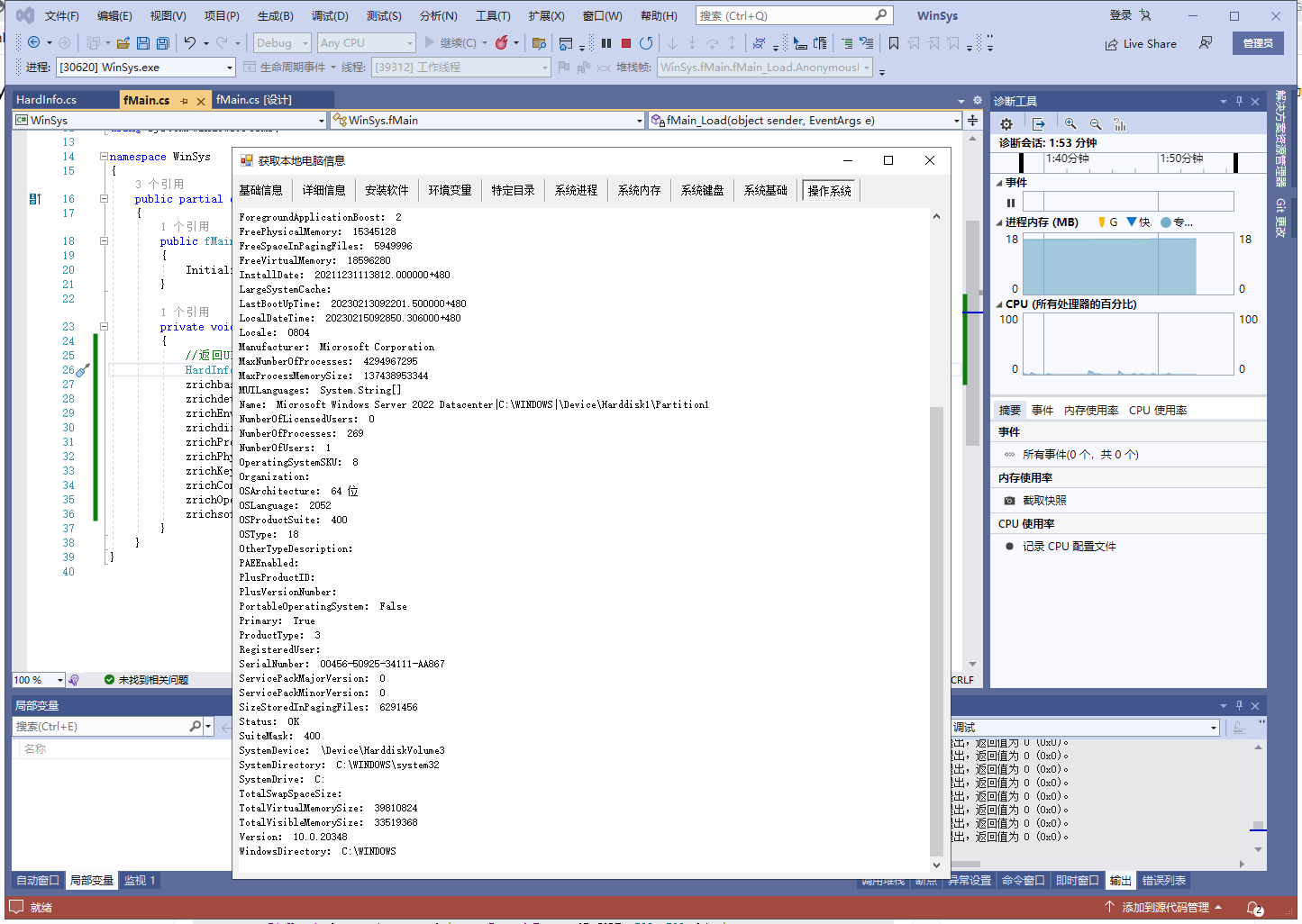The height and width of the screenshot is (924, 1302).
Task: Save current file with the disk icon
Action: [x=144, y=42]
